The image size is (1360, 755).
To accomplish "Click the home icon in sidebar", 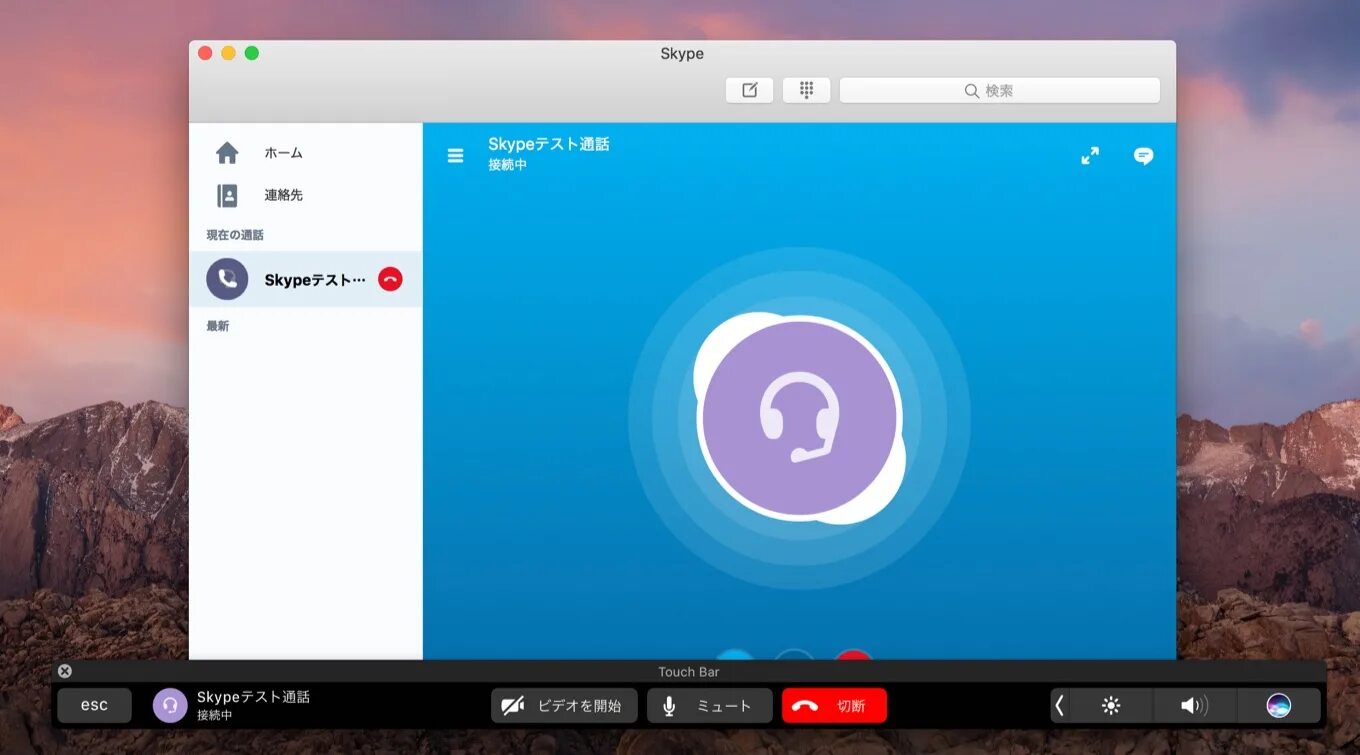I will pos(227,153).
